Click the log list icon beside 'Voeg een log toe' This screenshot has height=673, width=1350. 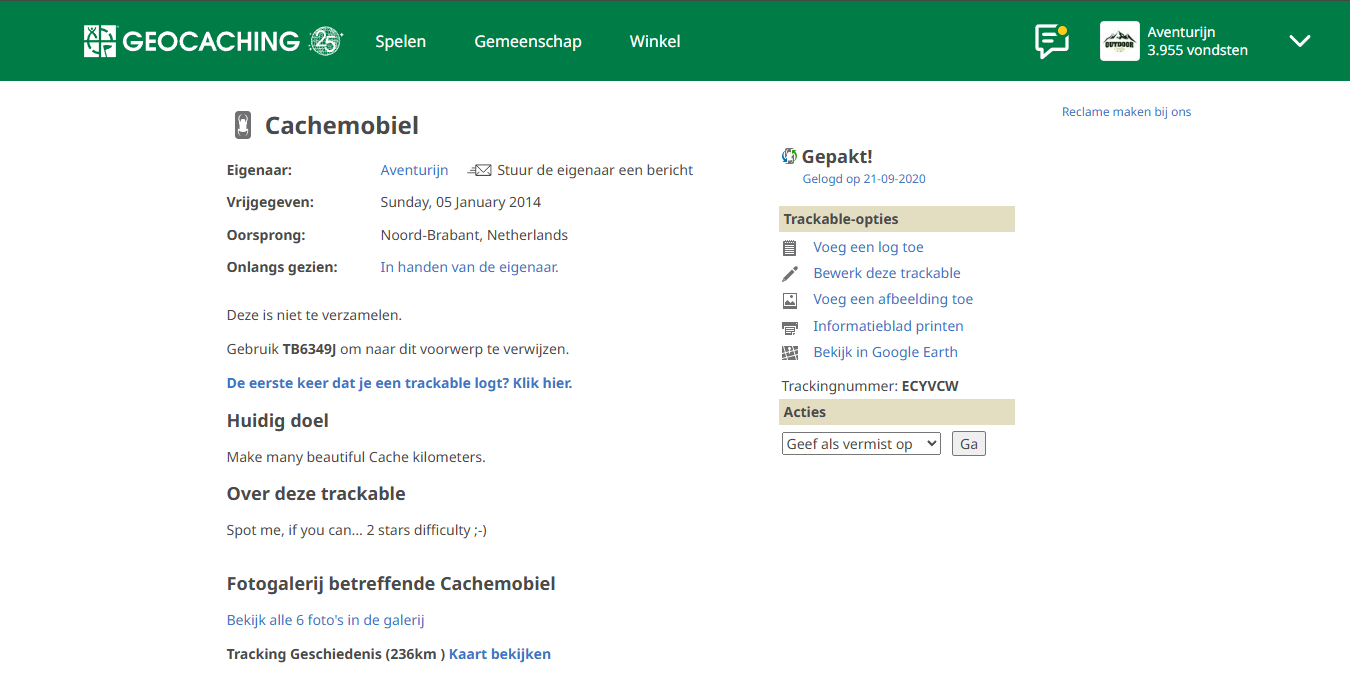[790, 248]
